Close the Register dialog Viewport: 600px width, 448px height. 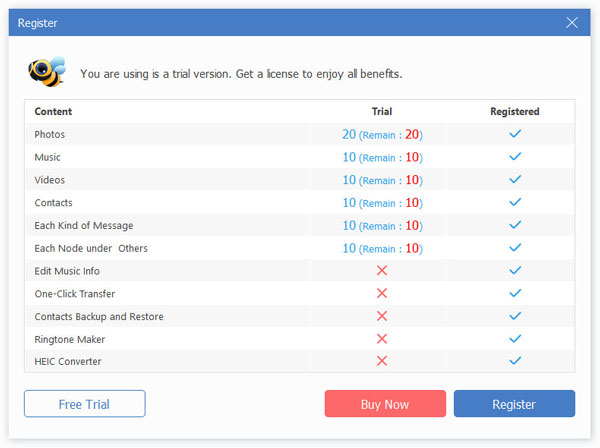point(572,23)
